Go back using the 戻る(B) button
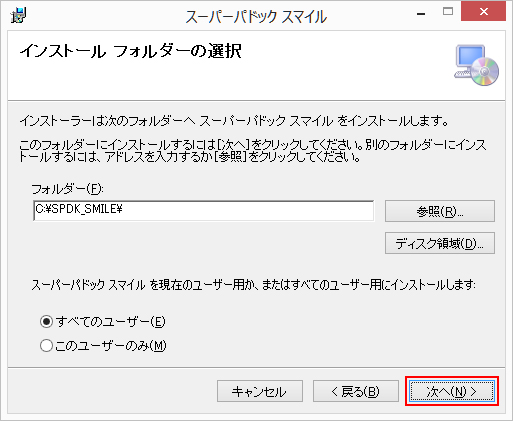 [356, 391]
